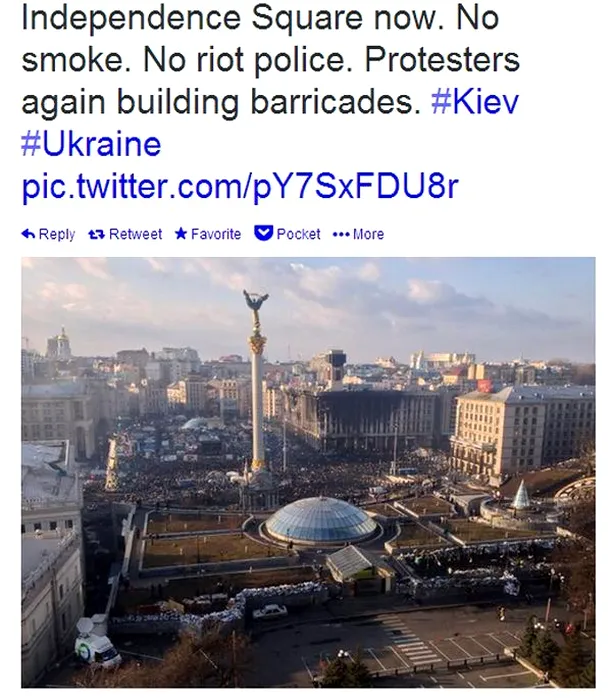612x700 pixels.
Task: Click the Retweet arrows icon
Action: coord(97,234)
